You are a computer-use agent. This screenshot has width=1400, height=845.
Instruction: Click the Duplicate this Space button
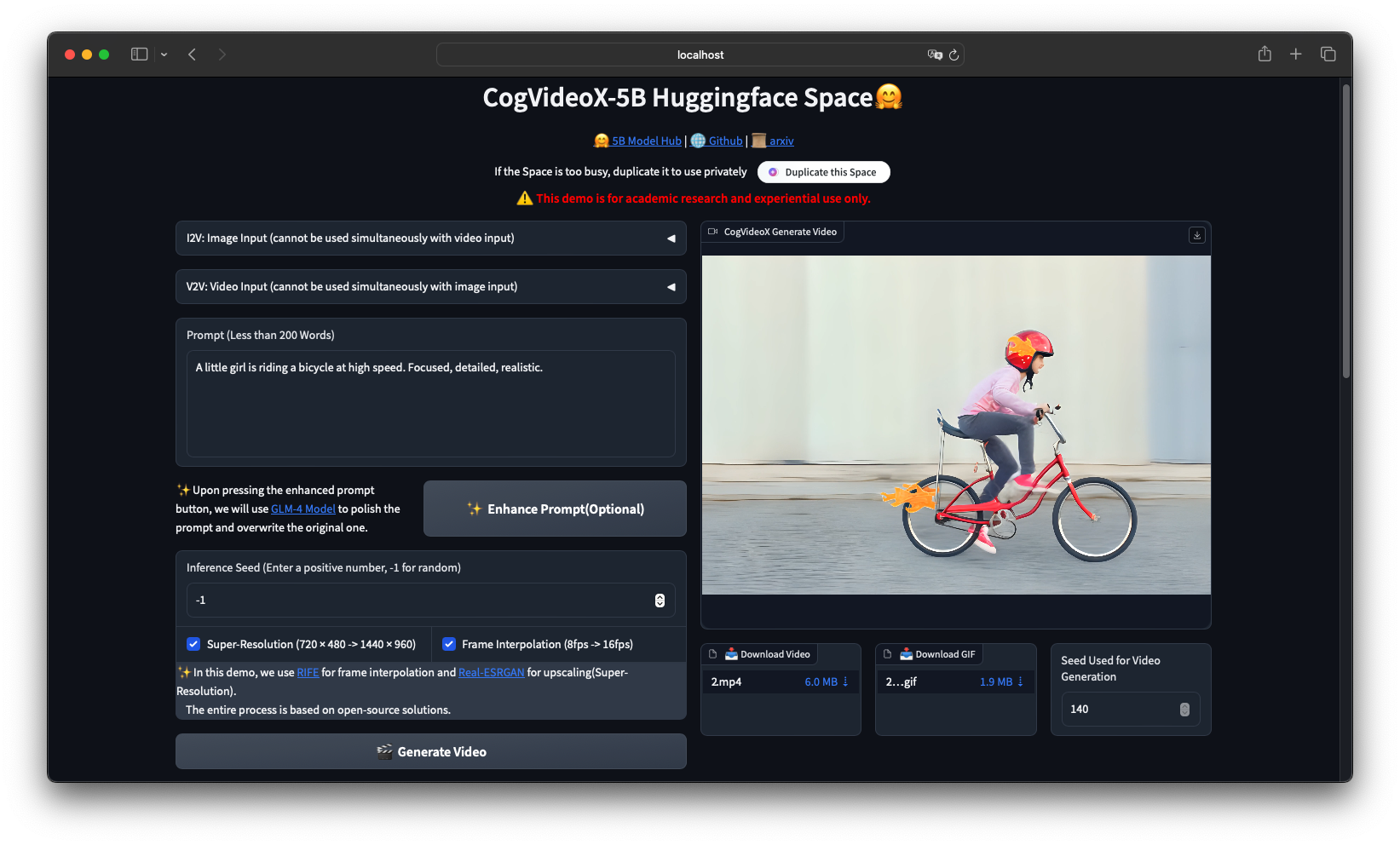[823, 171]
